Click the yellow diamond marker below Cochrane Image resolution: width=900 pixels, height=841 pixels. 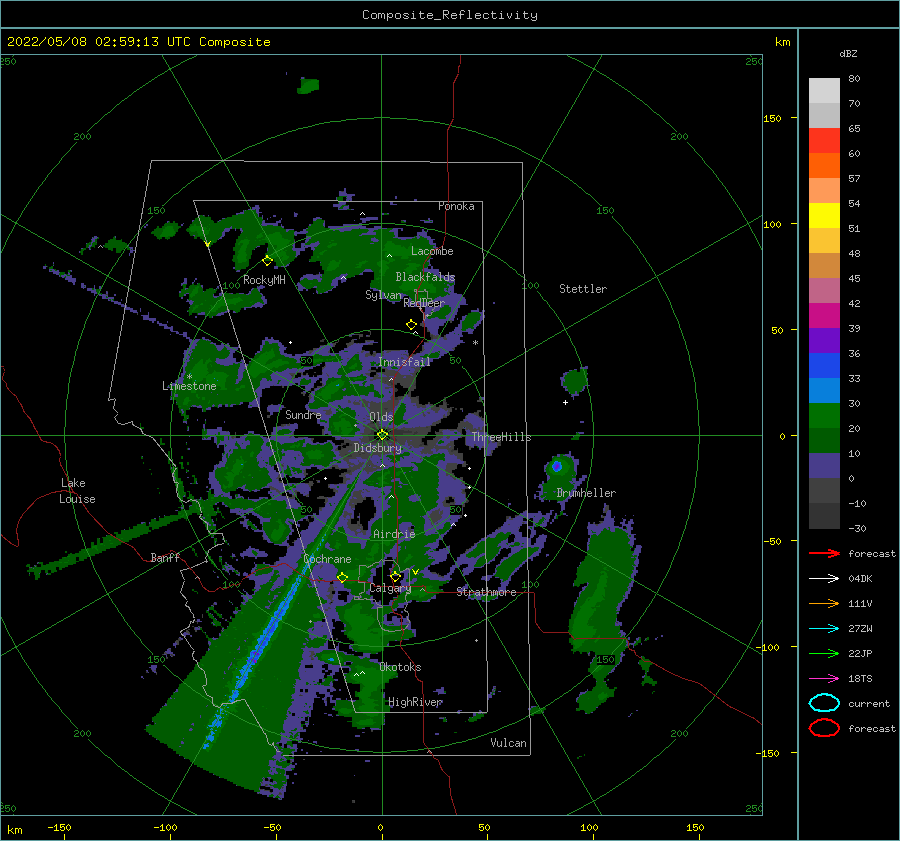342,577
